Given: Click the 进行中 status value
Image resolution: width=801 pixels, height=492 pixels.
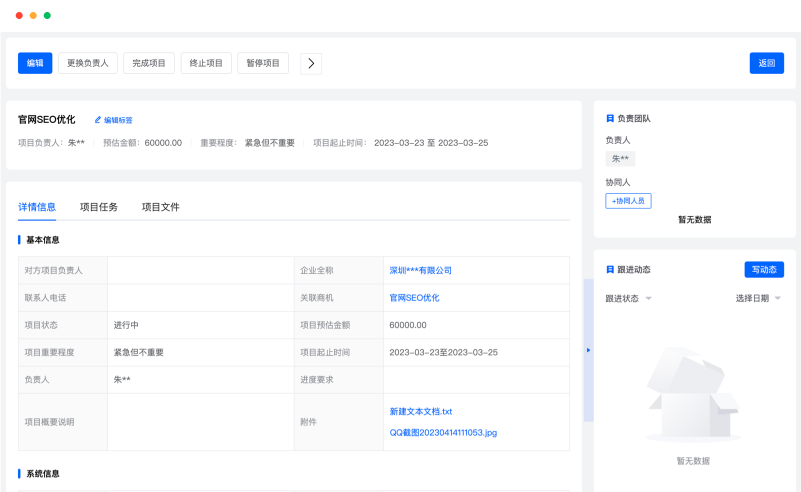Looking at the screenshot, I should (x=126, y=325).
